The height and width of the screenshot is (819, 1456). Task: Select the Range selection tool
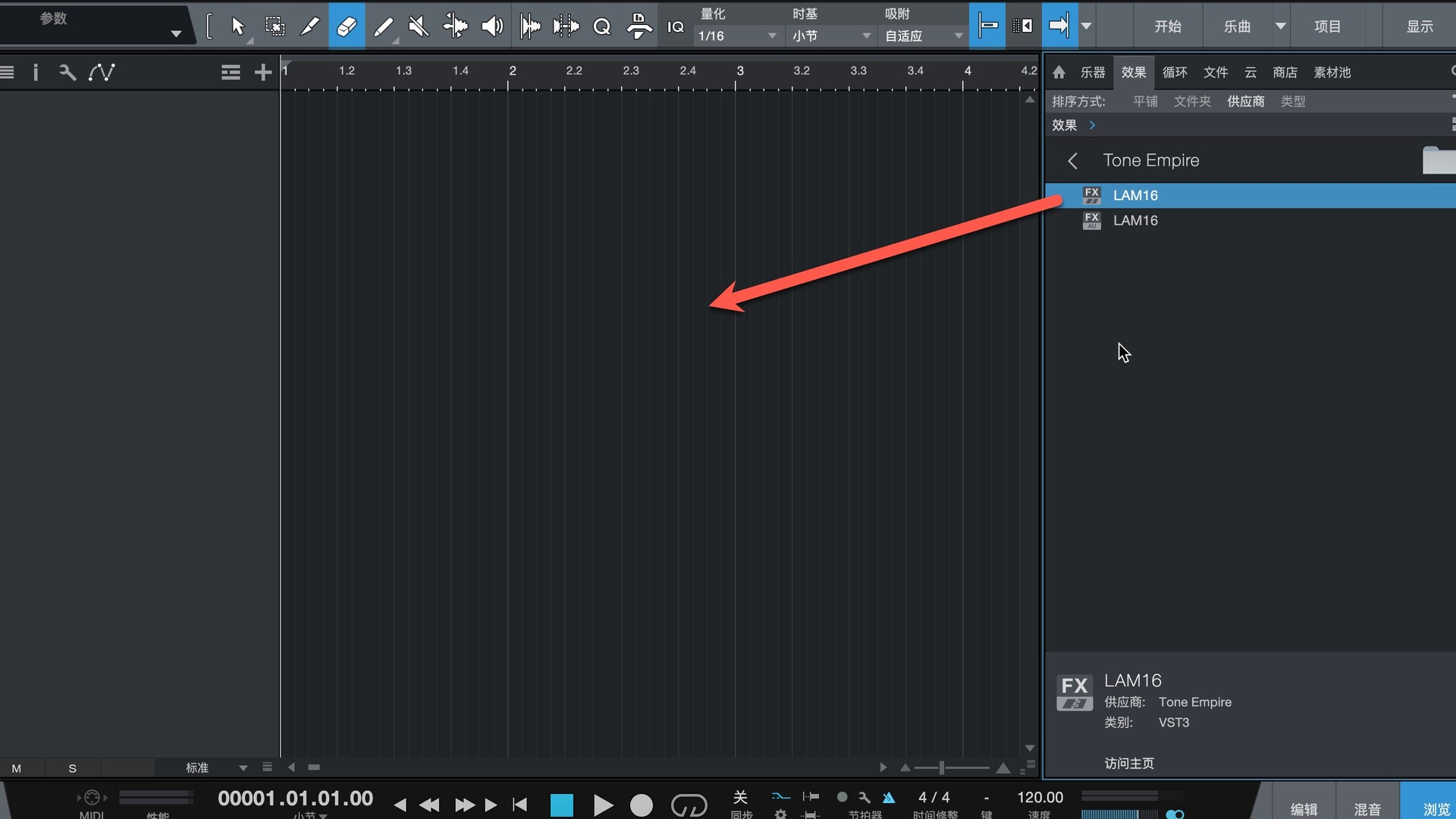click(275, 27)
